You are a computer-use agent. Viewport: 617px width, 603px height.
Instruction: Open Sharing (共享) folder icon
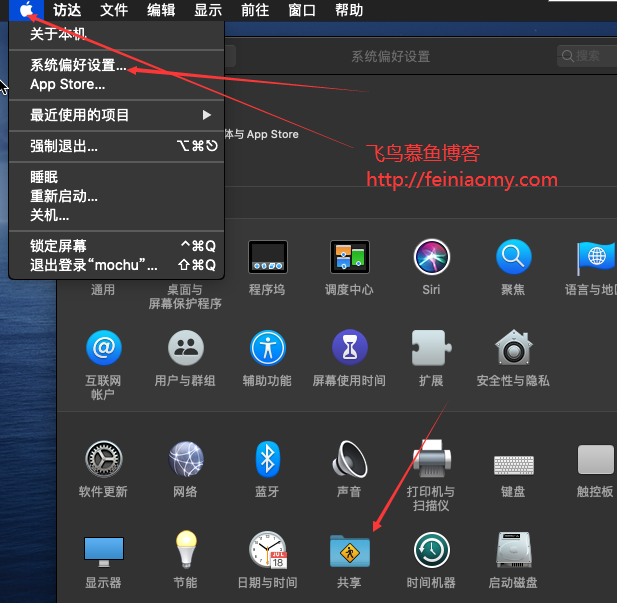[x=350, y=551]
